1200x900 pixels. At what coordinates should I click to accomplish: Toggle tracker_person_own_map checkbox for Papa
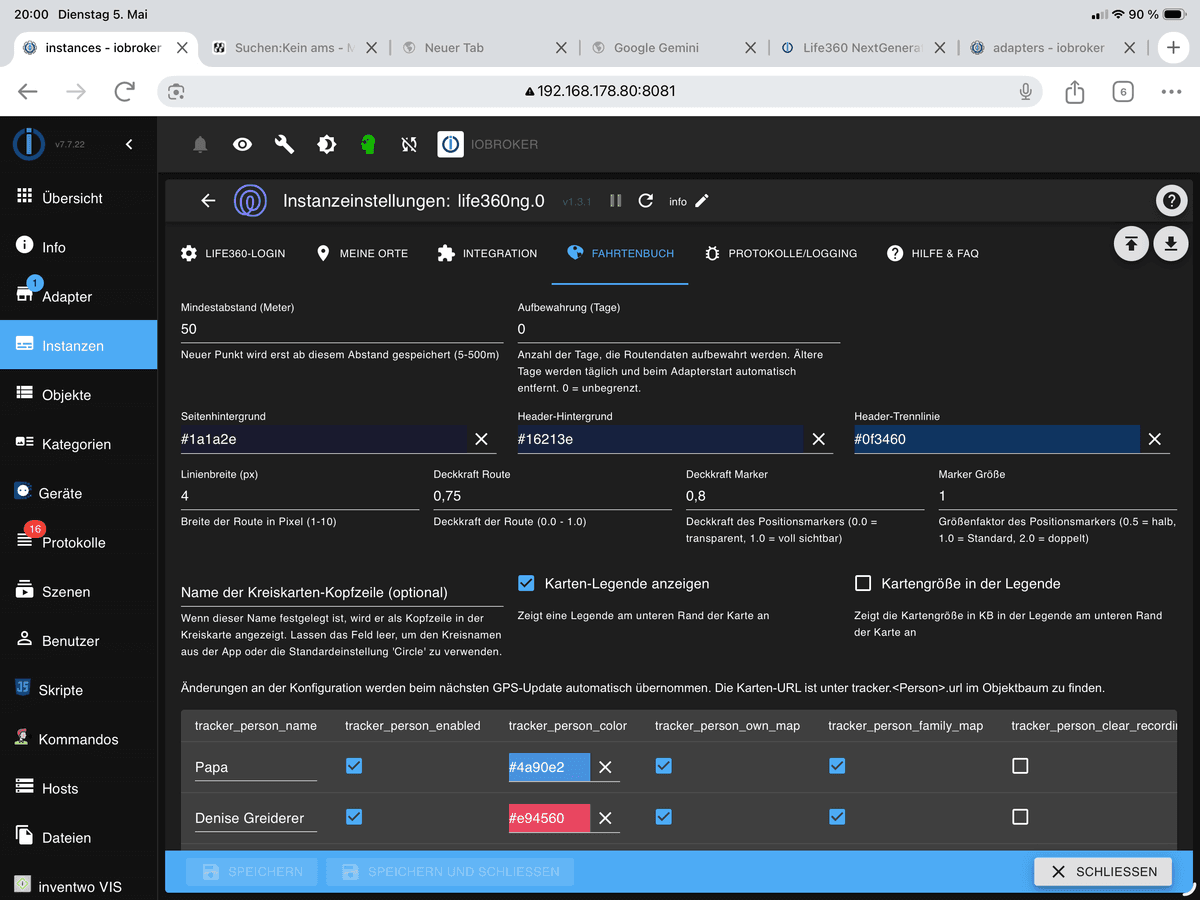[664, 766]
